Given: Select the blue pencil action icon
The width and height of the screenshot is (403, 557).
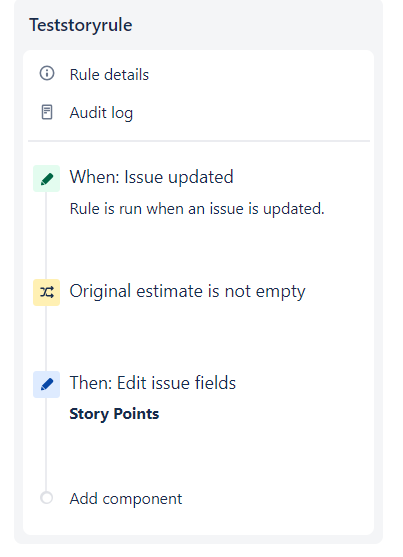Looking at the screenshot, I should (47, 384).
